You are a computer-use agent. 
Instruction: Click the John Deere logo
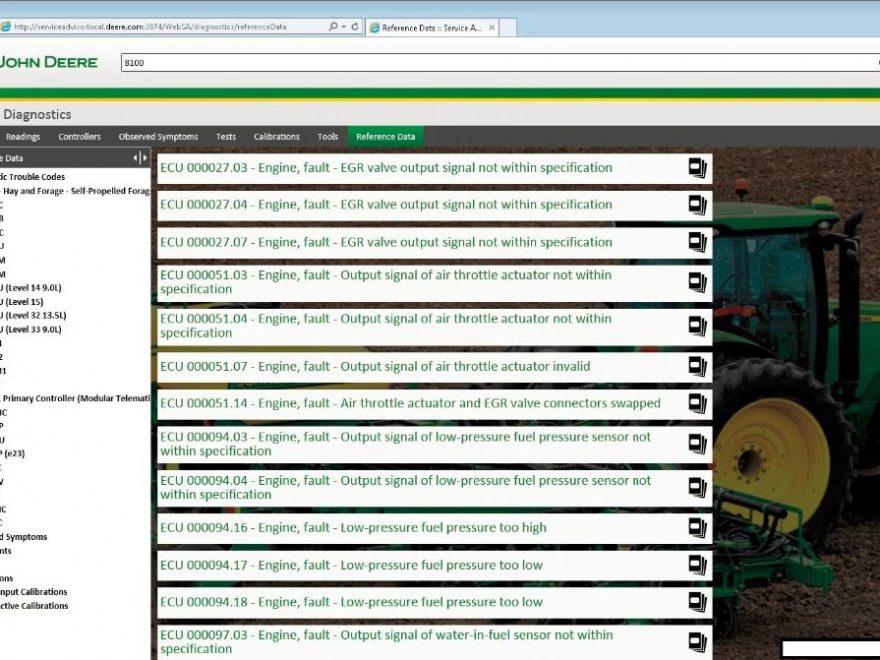pyautogui.click(x=49, y=62)
